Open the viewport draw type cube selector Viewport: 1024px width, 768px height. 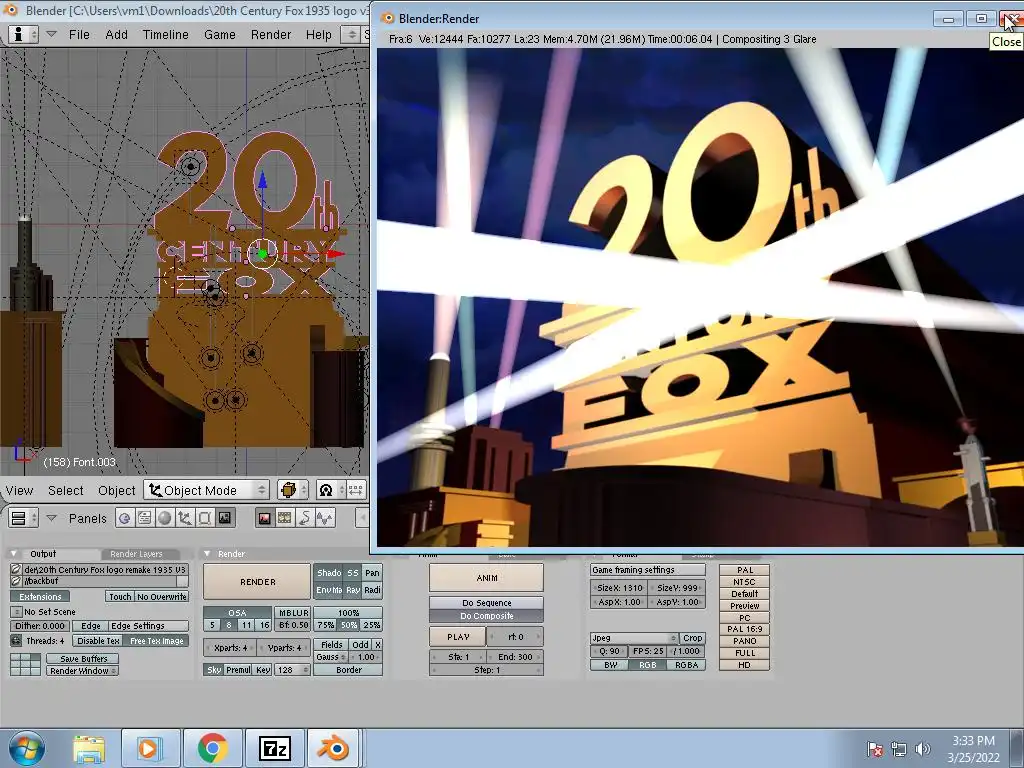[292, 490]
